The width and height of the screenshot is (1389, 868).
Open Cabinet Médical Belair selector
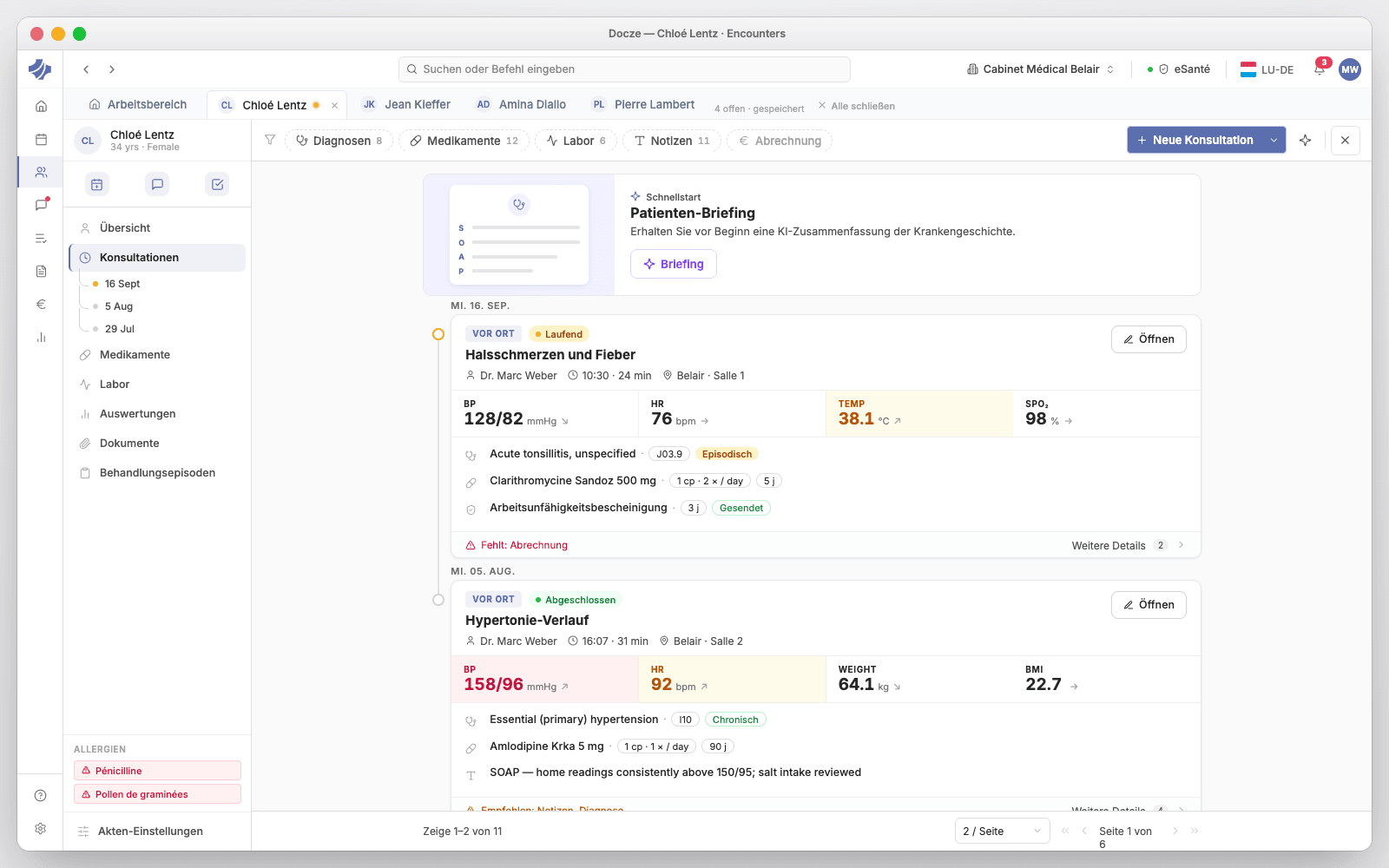(x=1040, y=69)
